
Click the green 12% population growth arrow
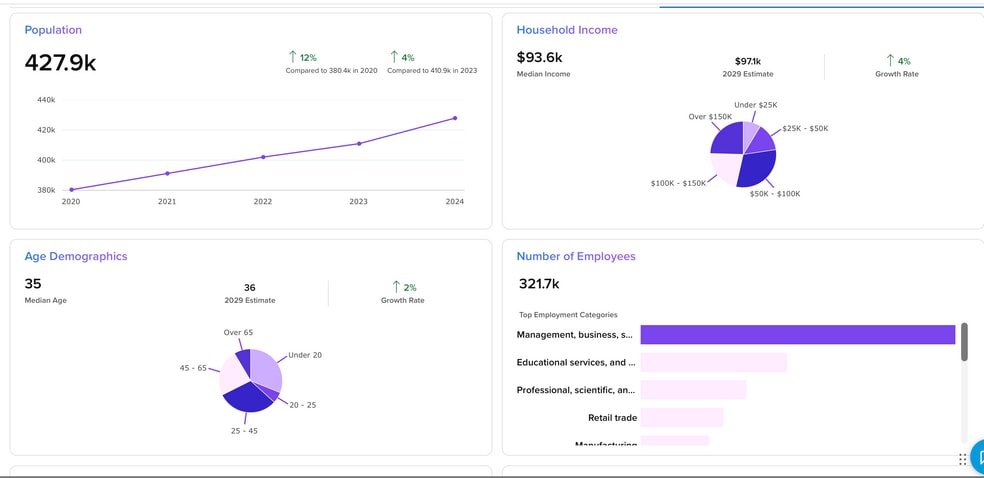(x=292, y=57)
